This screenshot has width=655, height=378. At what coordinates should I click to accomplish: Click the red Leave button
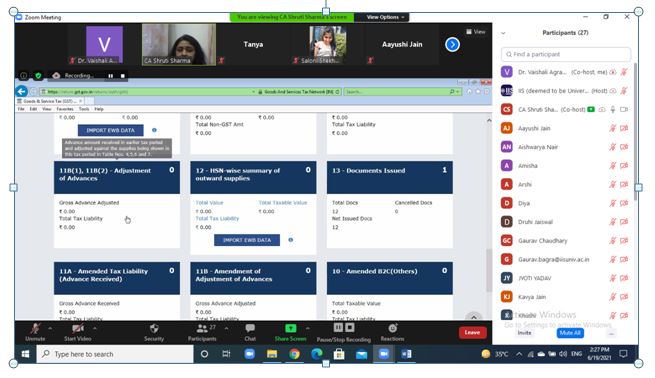tap(472, 332)
